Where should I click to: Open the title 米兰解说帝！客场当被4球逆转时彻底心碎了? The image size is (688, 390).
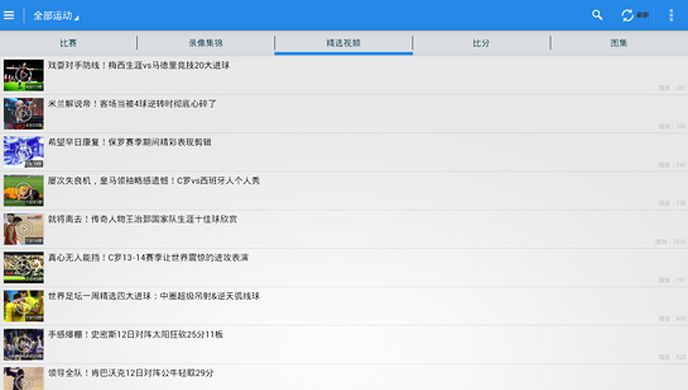(x=132, y=104)
